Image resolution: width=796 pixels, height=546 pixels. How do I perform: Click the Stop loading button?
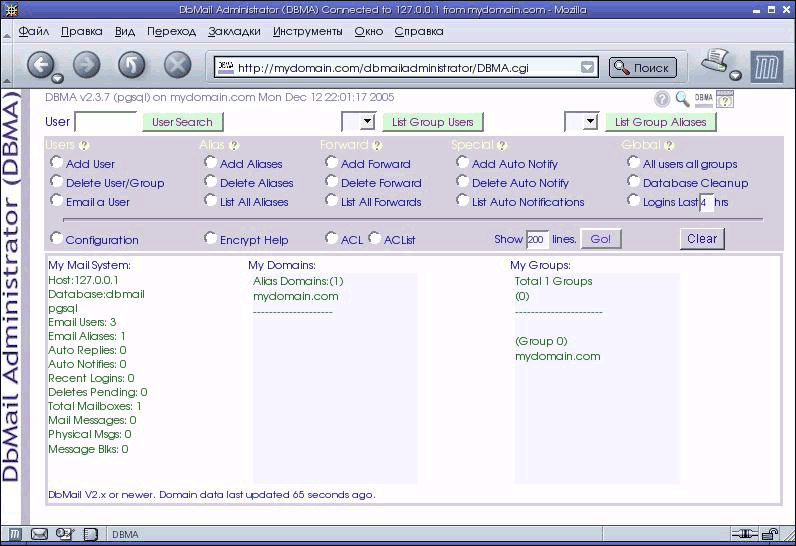point(177,66)
